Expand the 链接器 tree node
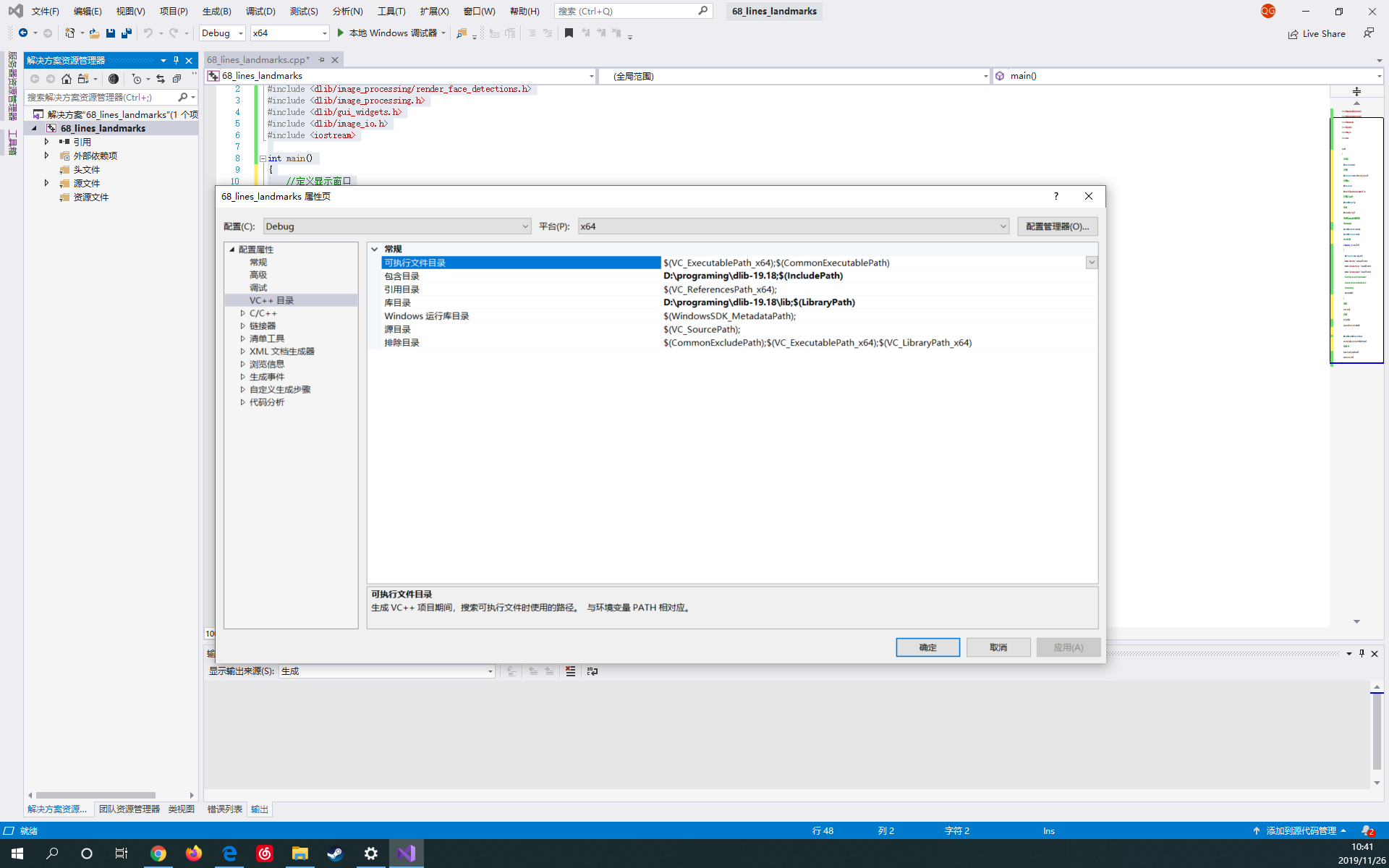Viewport: 1389px width, 868px height. point(243,326)
